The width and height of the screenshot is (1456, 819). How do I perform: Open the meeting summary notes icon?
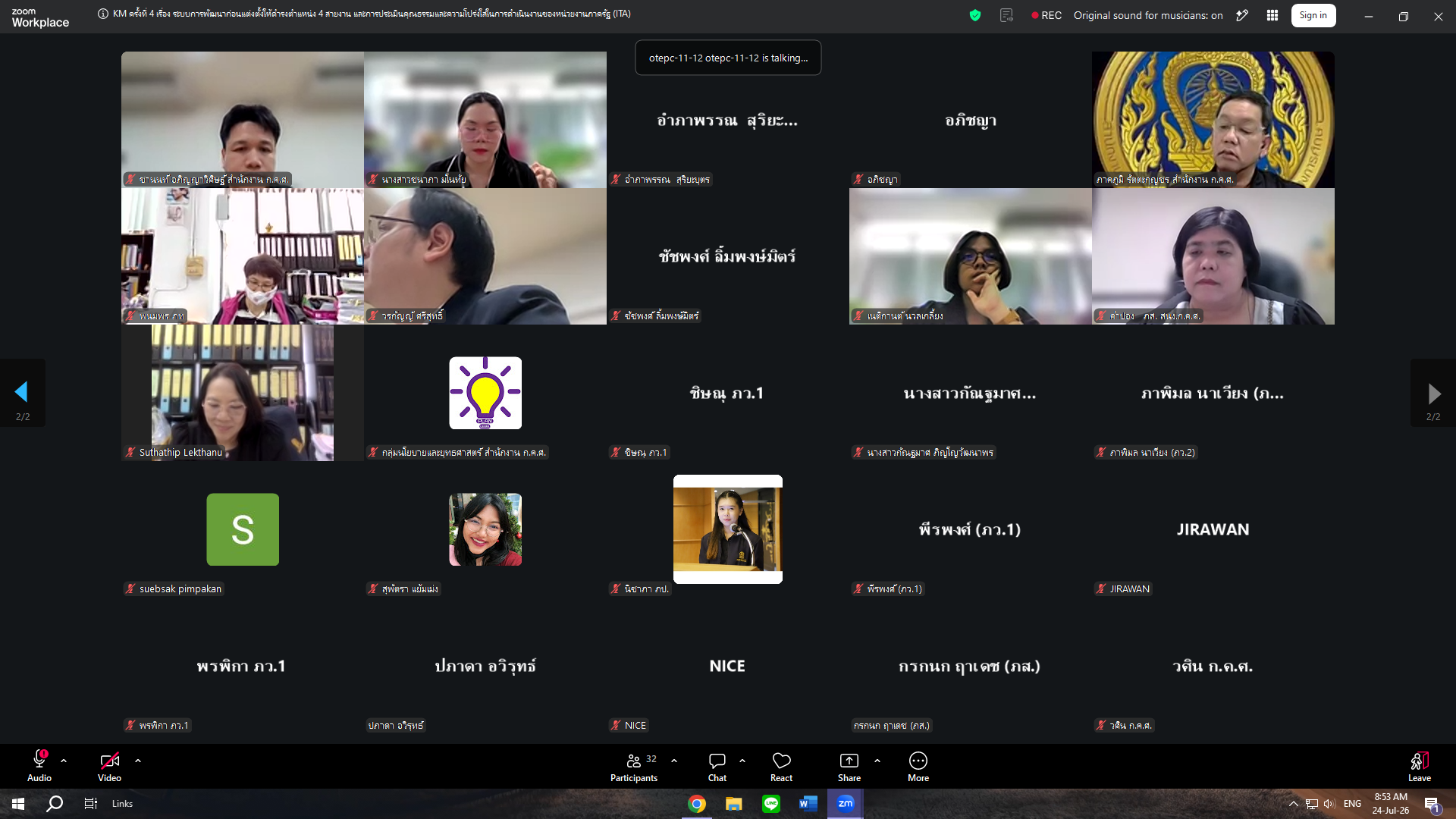(1007, 15)
